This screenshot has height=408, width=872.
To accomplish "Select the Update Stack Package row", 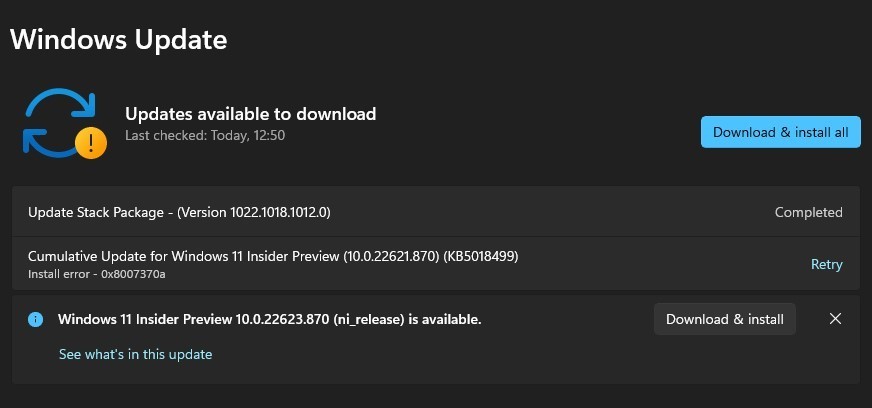I will [x=436, y=212].
